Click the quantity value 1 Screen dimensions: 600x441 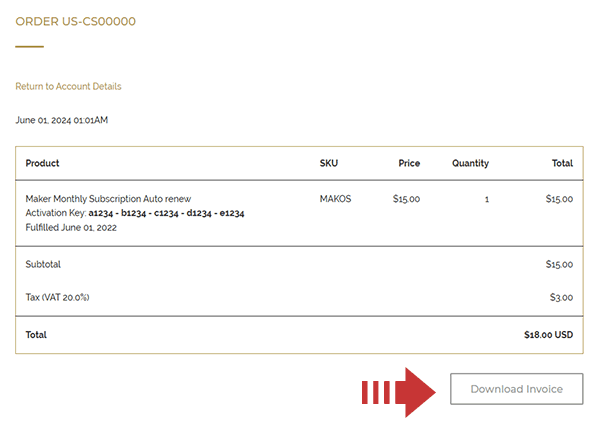coord(487,199)
